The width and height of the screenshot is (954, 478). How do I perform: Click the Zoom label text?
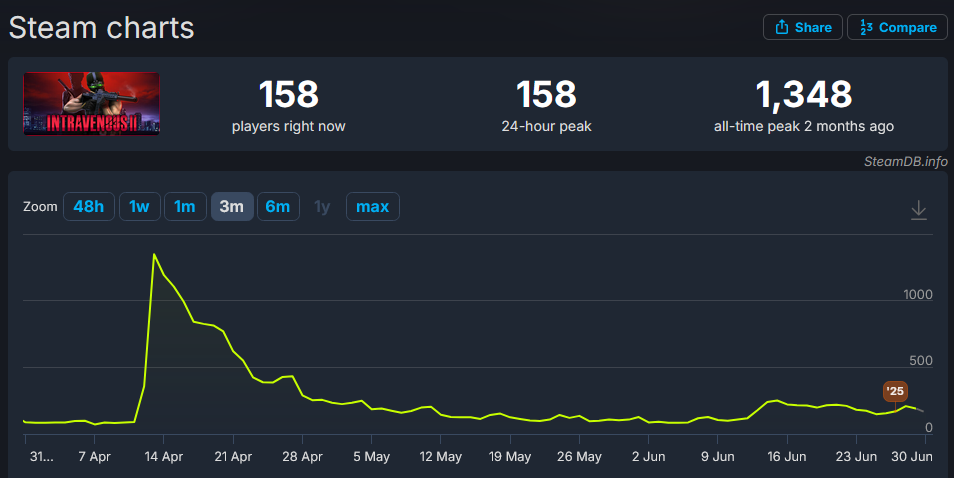pos(40,207)
